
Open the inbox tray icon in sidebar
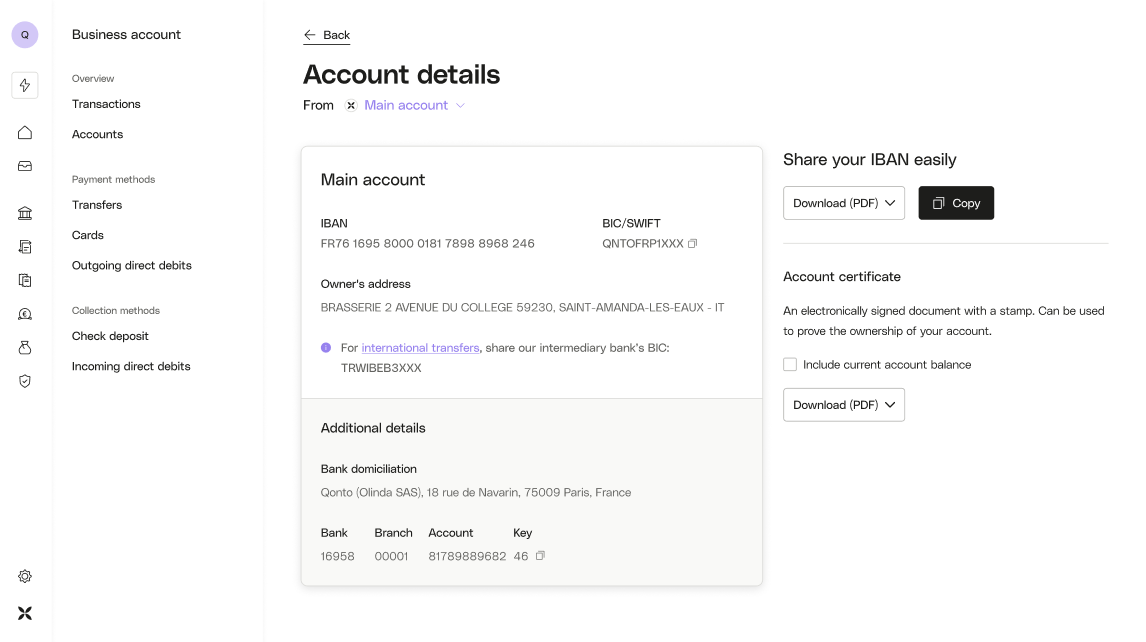[x=25, y=166]
